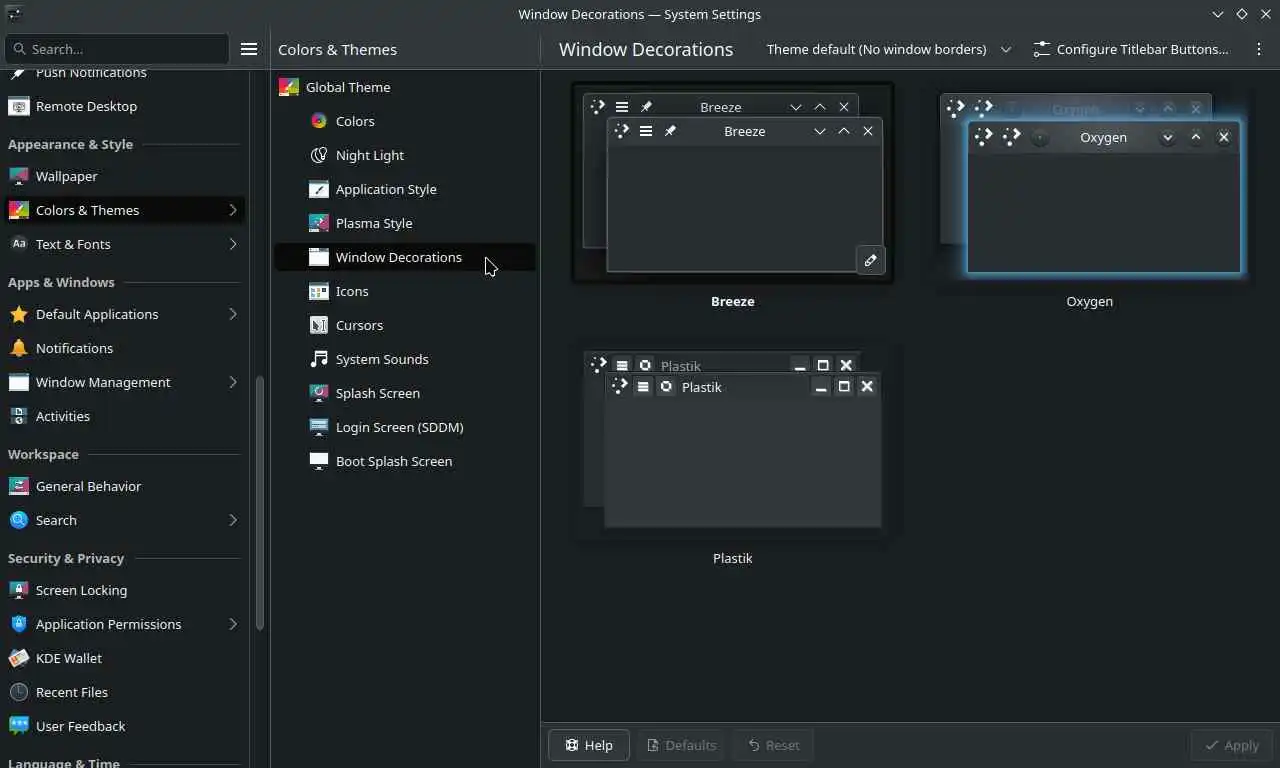
Task: Expand Text & Fonts chevron
Action: coord(232,244)
